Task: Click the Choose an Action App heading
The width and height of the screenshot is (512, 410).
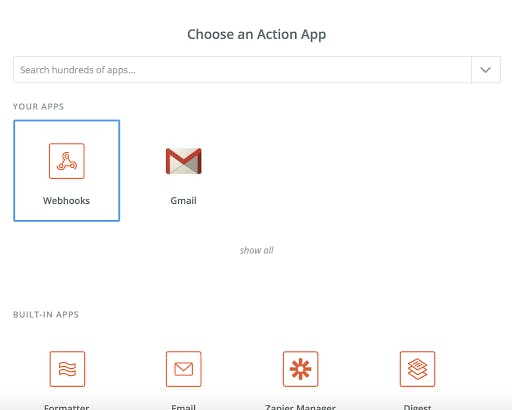Action: click(x=257, y=35)
